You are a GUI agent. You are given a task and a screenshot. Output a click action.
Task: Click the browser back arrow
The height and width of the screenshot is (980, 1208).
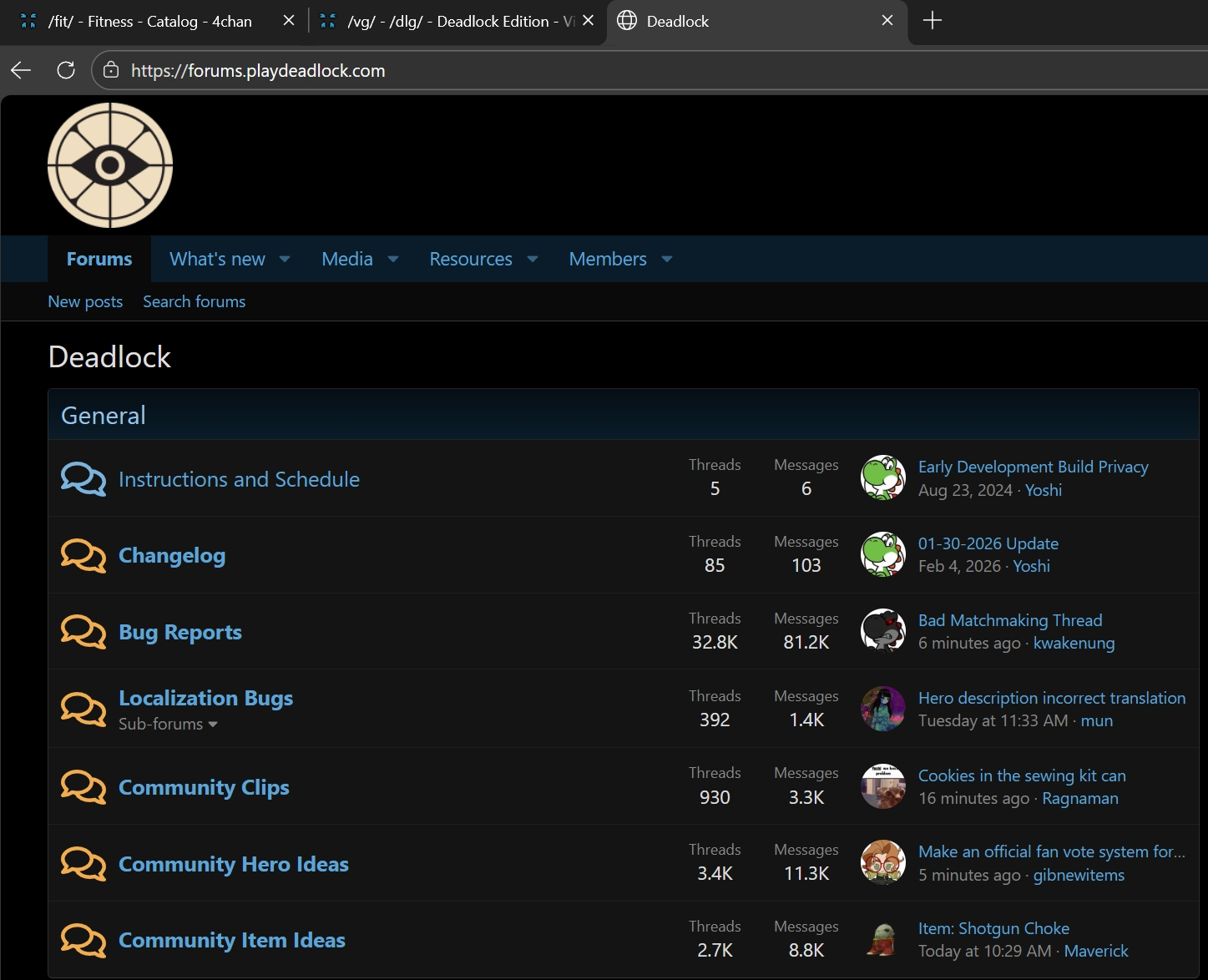click(21, 70)
